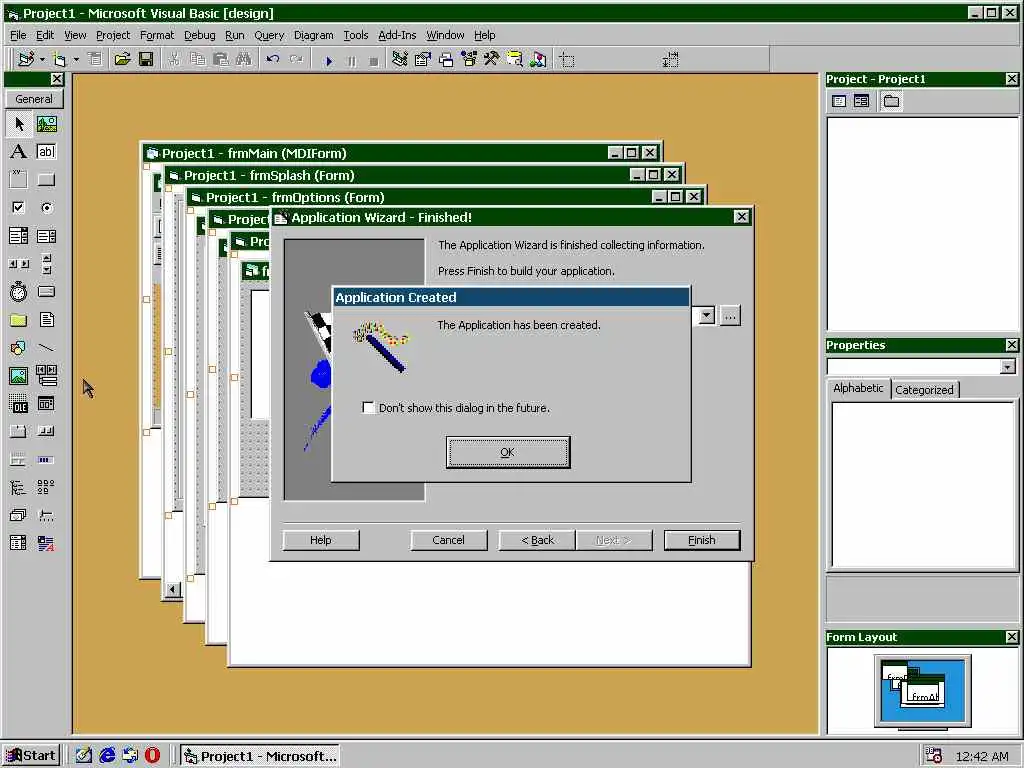Click the General tab of the toolbox

click(34, 99)
